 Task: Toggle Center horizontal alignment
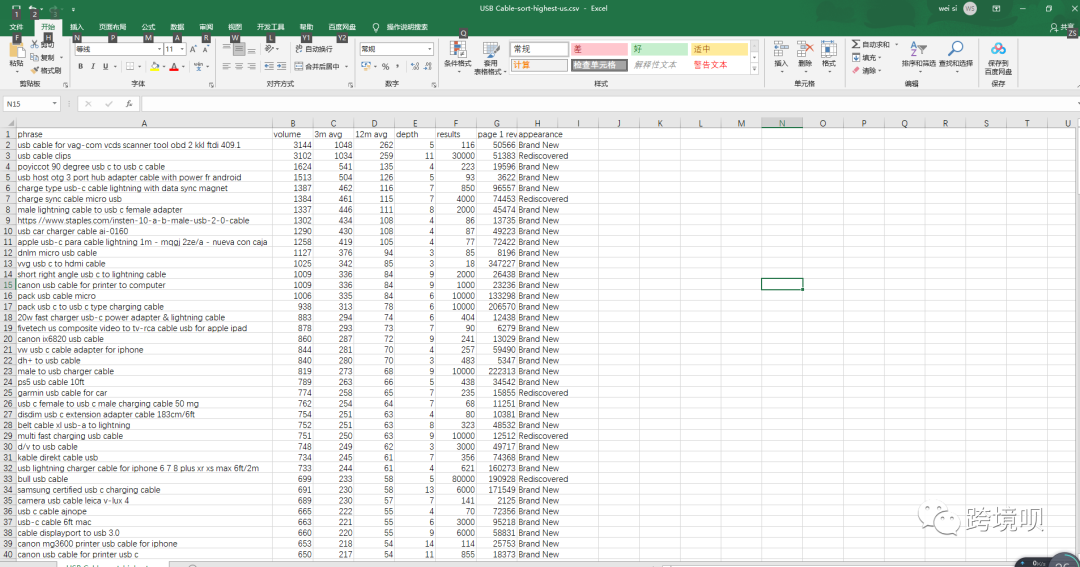coord(239,66)
